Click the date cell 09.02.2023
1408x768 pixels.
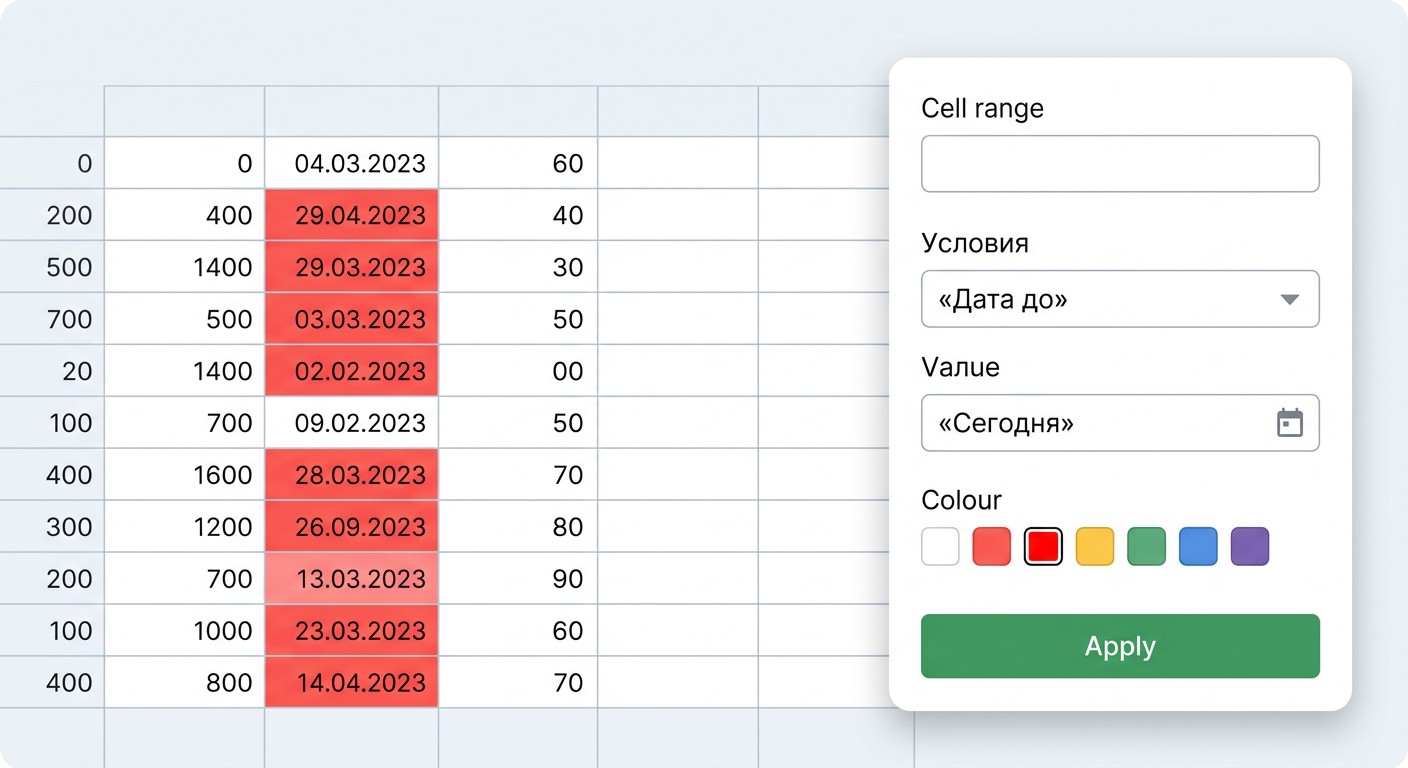click(351, 423)
